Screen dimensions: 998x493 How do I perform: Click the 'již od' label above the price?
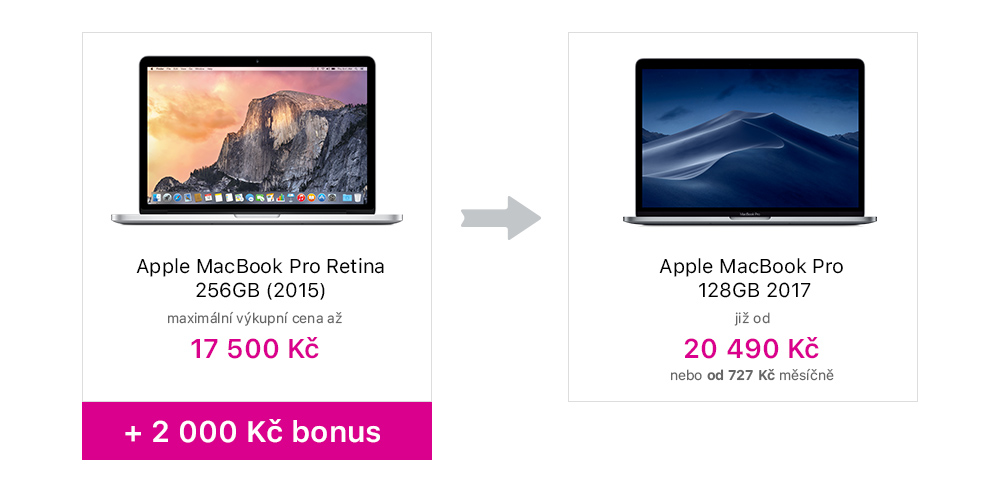pyautogui.click(x=752, y=318)
